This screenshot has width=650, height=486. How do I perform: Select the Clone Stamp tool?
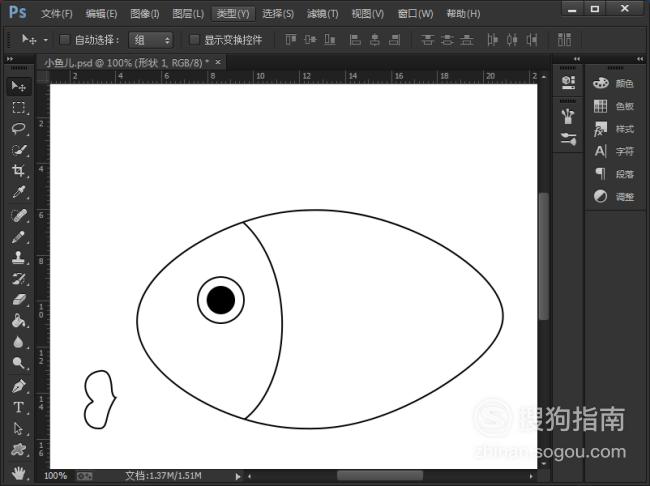18,258
